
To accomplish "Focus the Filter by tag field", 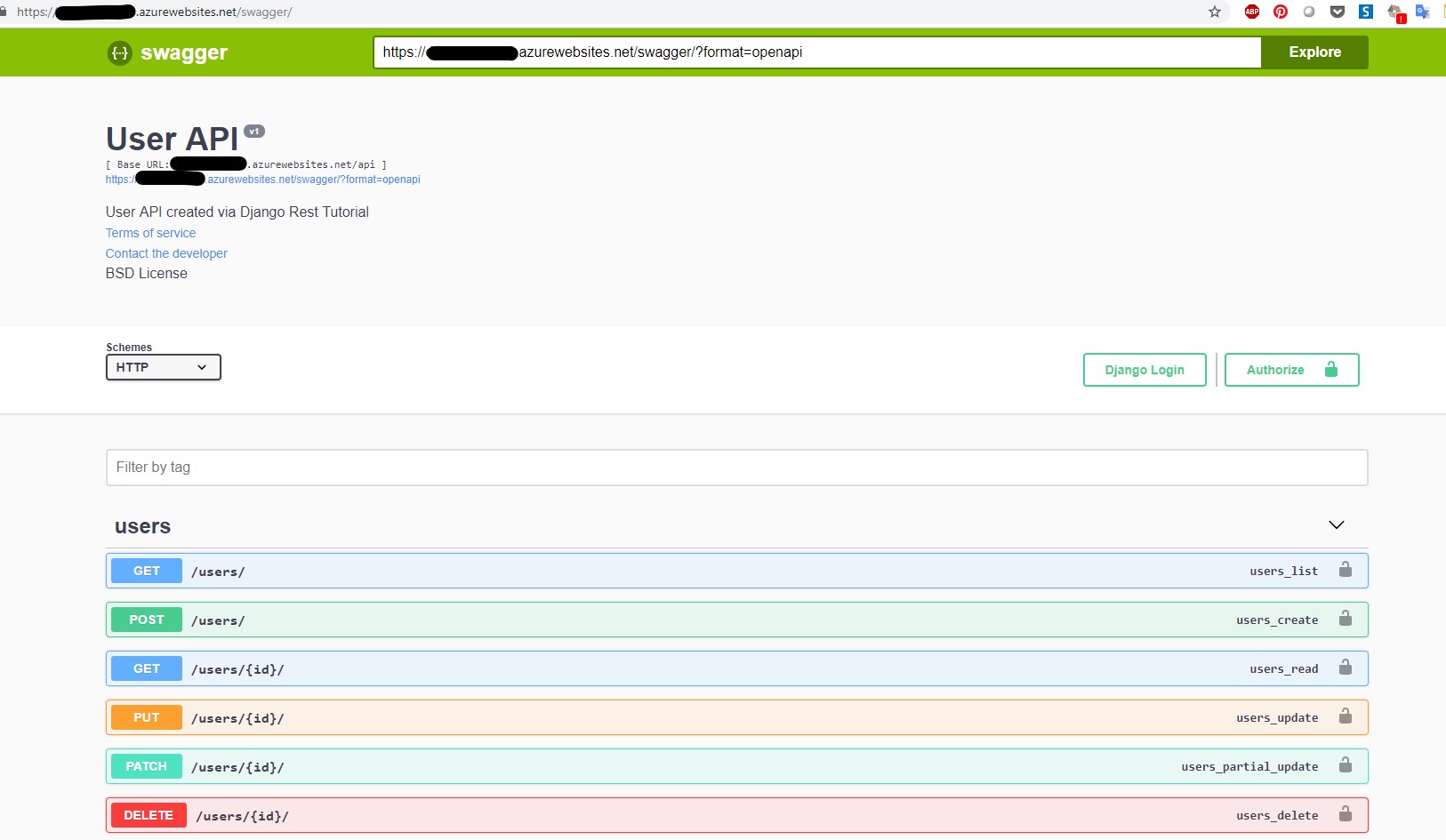I will click(736, 468).
